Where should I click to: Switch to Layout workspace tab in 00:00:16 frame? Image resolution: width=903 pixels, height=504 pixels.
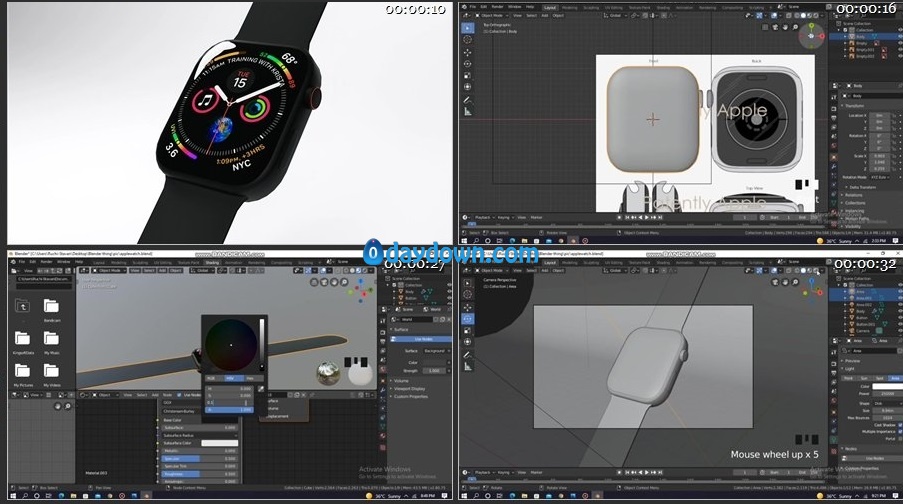coord(550,7)
